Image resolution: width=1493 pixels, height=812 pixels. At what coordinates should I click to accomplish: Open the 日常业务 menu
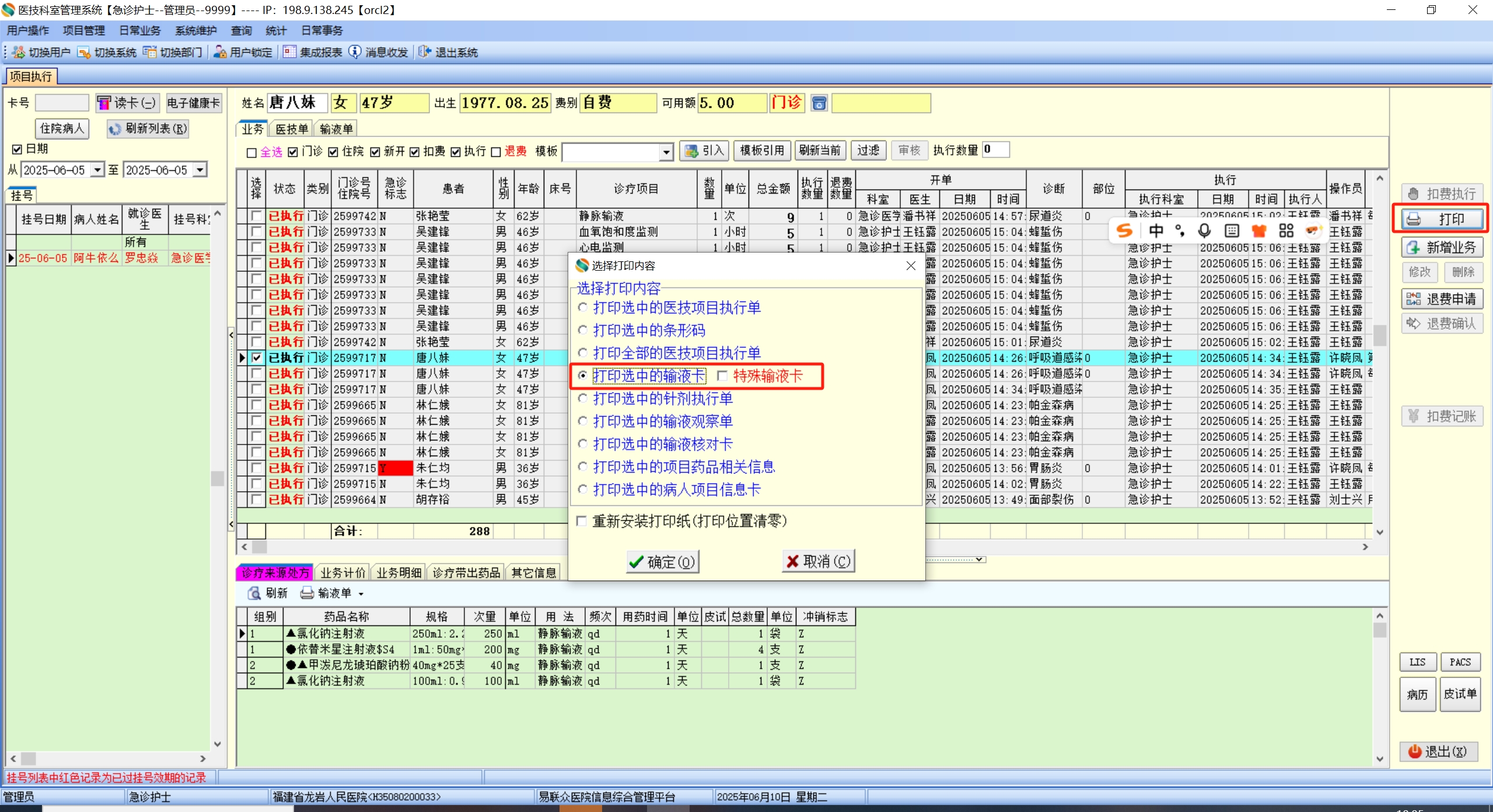coord(139,31)
